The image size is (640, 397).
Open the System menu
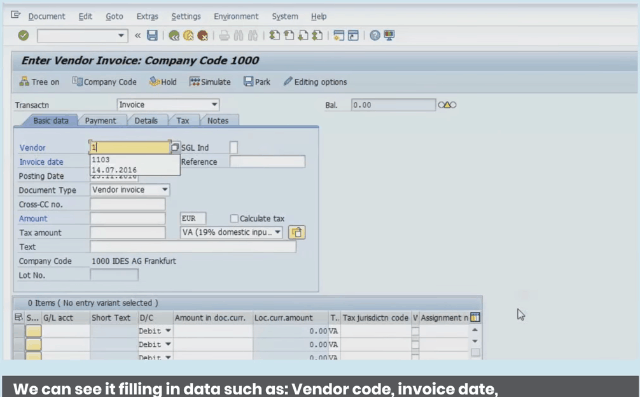point(285,16)
